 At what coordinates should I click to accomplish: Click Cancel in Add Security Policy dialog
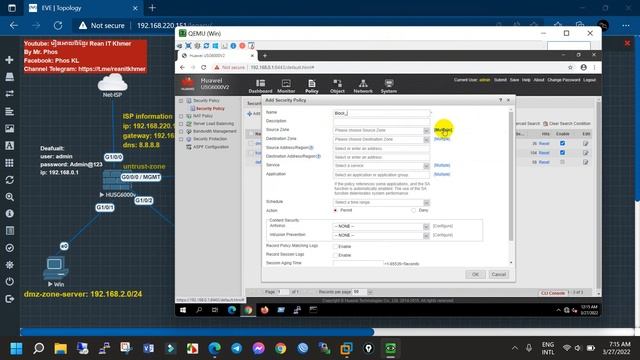click(x=499, y=274)
